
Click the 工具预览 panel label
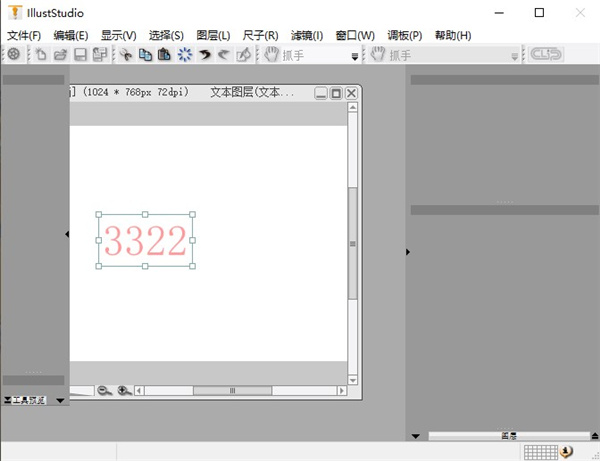(28, 400)
